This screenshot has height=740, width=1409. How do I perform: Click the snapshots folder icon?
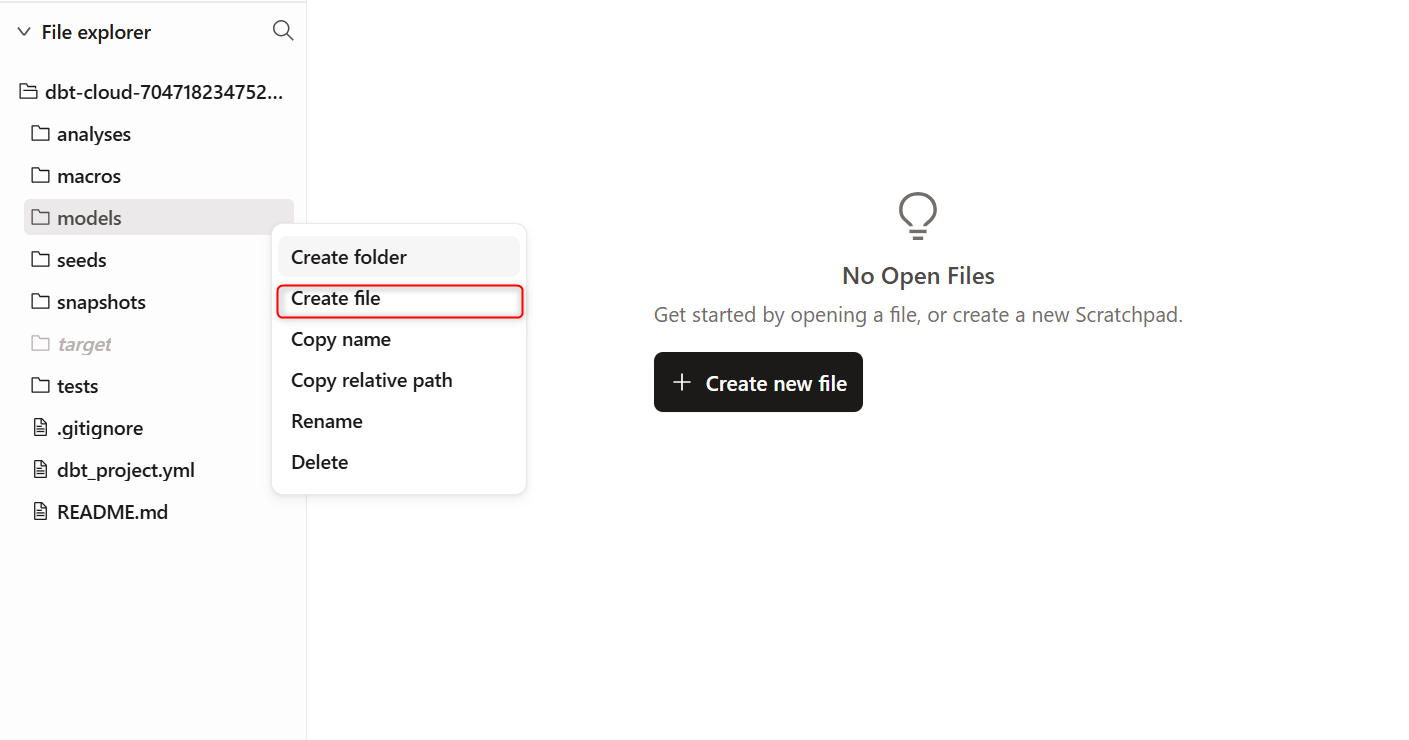coord(40,301)
